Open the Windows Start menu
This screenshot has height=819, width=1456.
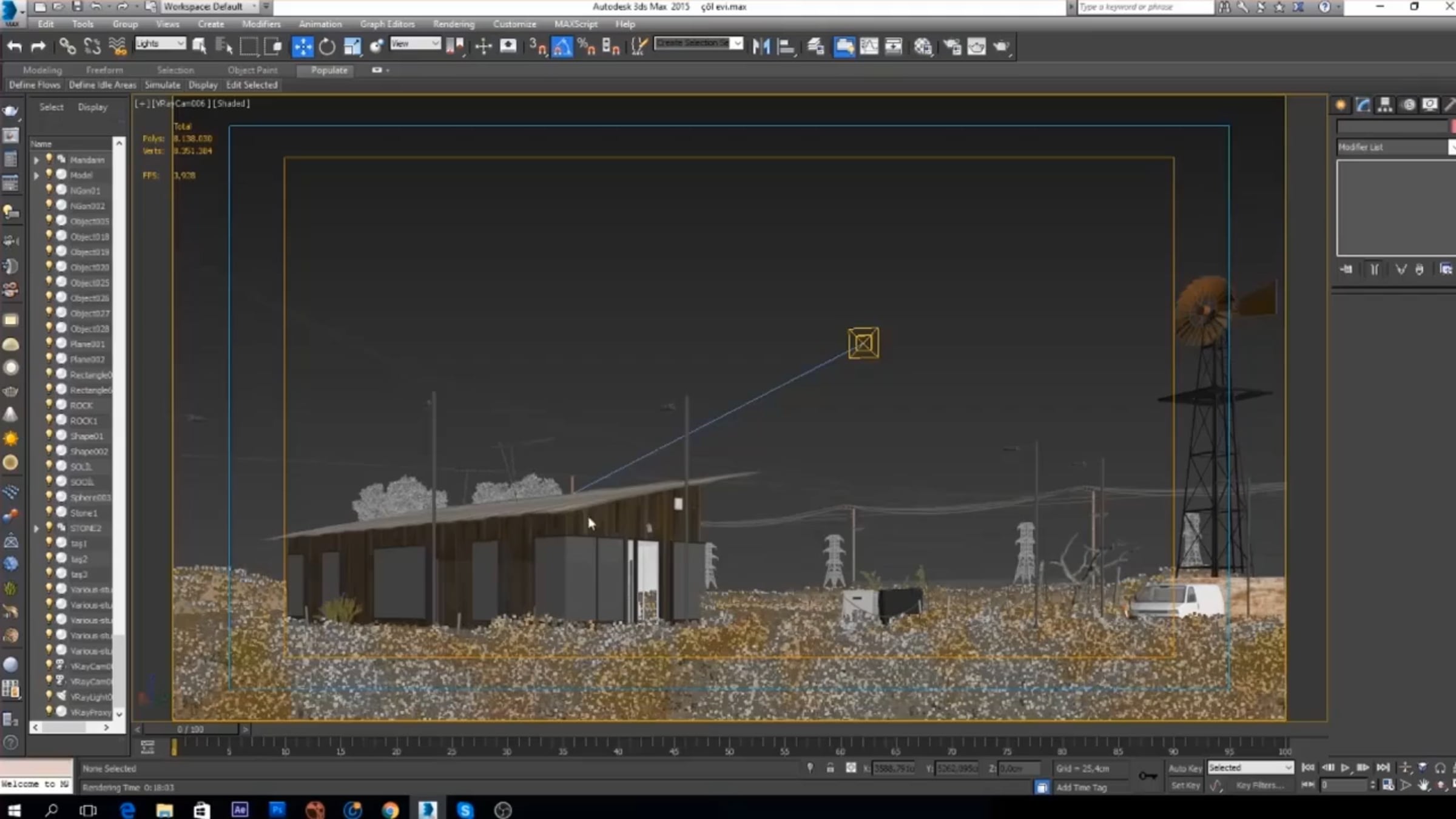point(14,809)
